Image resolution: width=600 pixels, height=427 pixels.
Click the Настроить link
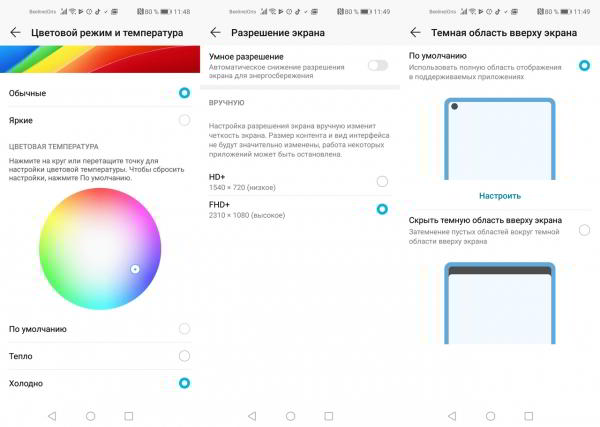click(x=500, y=196)
